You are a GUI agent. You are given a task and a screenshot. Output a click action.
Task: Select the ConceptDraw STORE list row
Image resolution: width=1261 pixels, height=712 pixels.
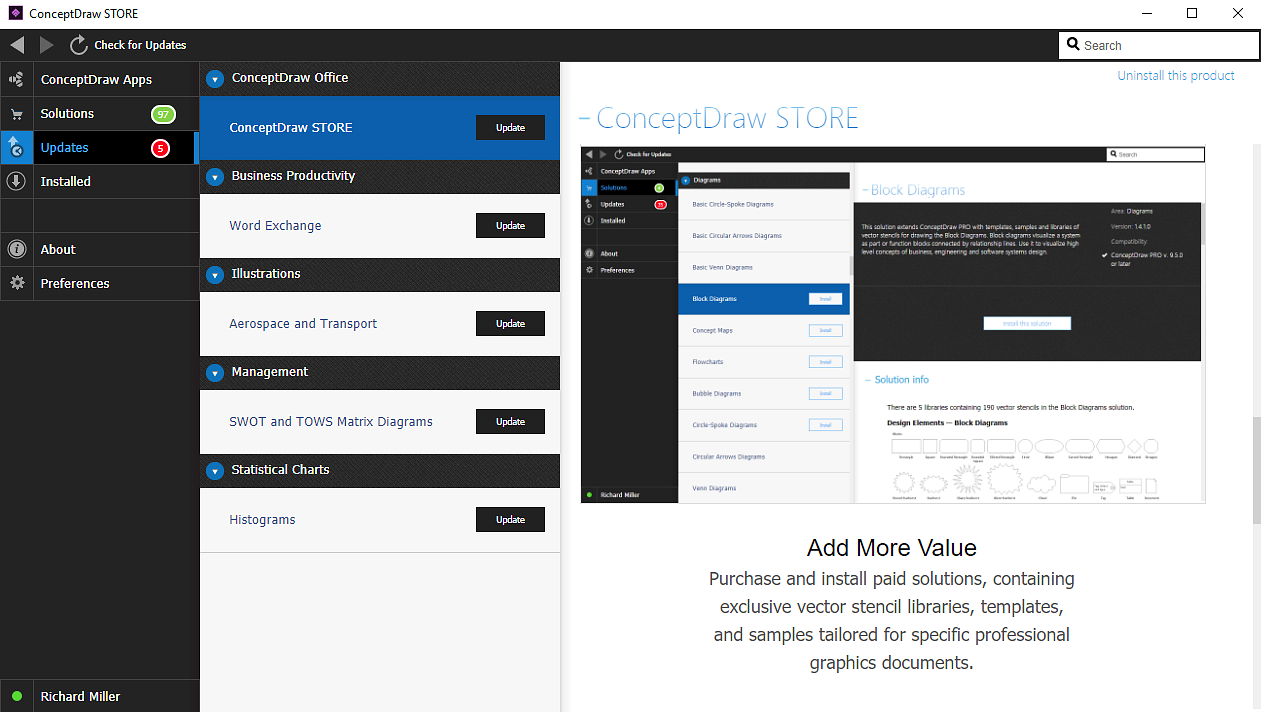pos(380,128)
